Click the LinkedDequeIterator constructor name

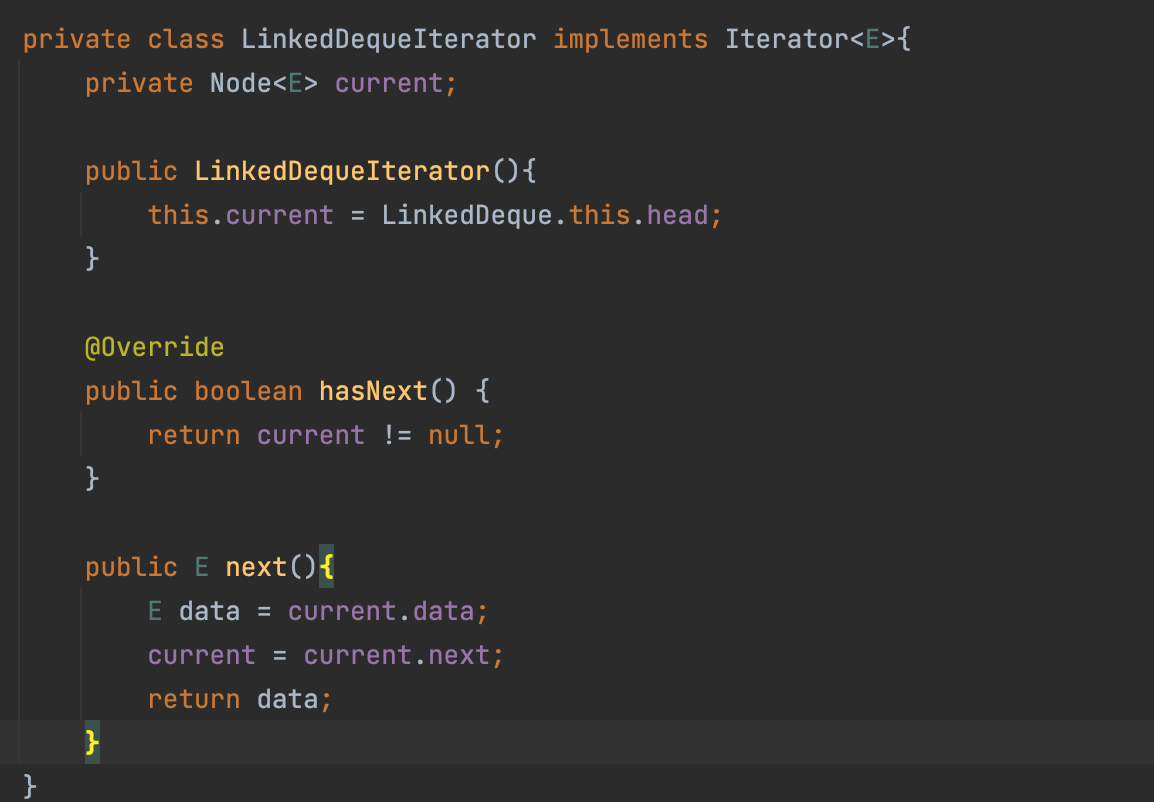click(342, 171)
